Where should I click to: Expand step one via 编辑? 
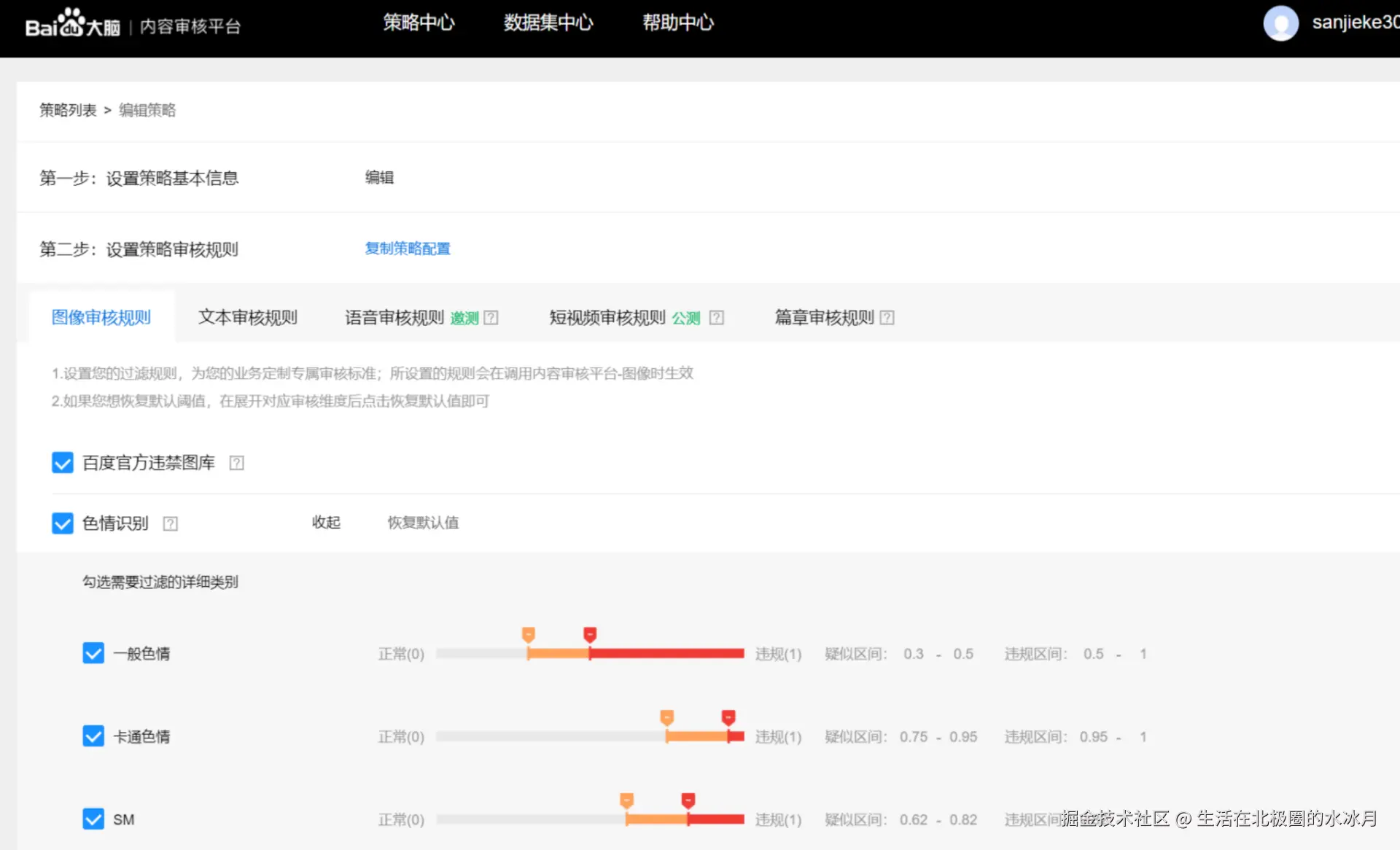(379, 177)
